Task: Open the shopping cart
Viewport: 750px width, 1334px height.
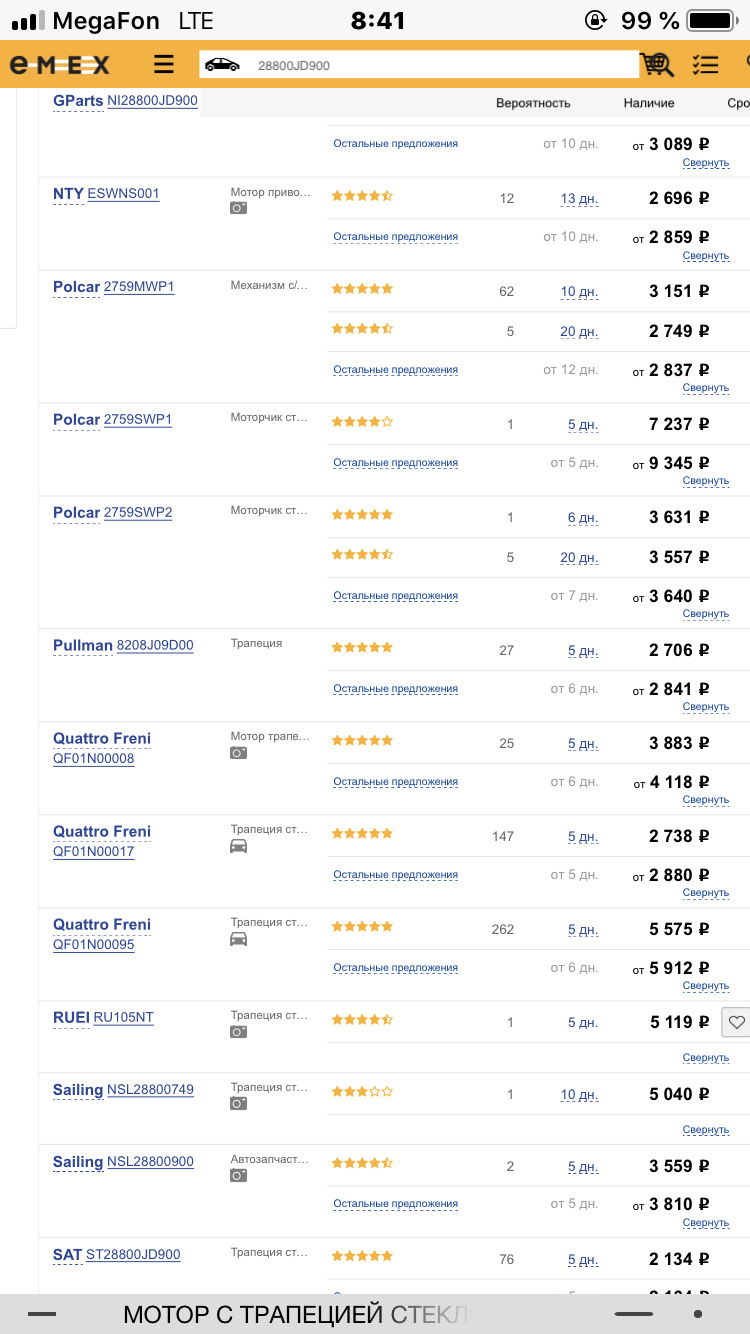Action: (x=657, y=65)
